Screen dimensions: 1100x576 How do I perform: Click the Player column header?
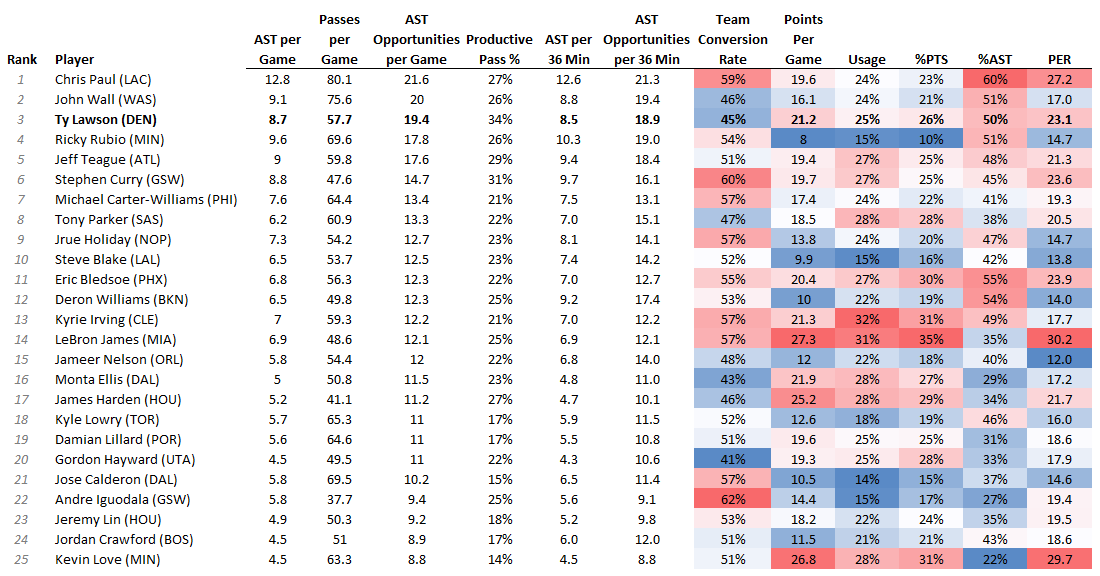[75, 60]
